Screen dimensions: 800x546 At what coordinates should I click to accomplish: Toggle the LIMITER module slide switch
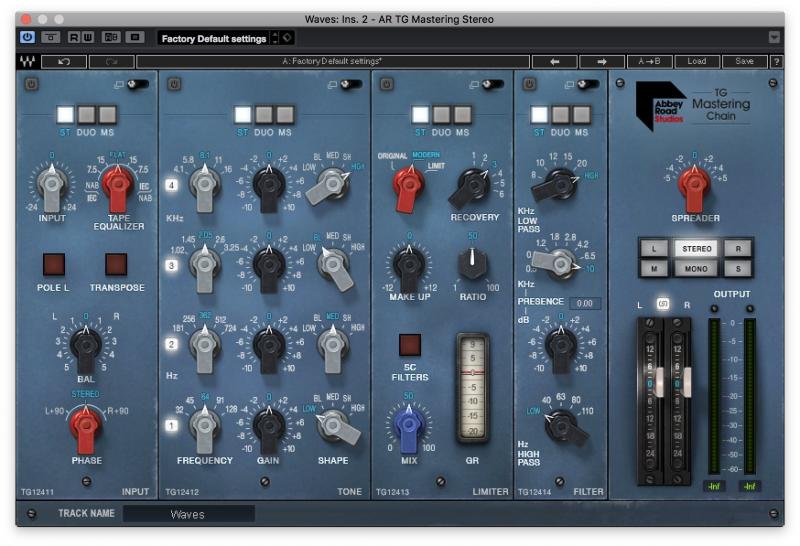coord(493,84)
